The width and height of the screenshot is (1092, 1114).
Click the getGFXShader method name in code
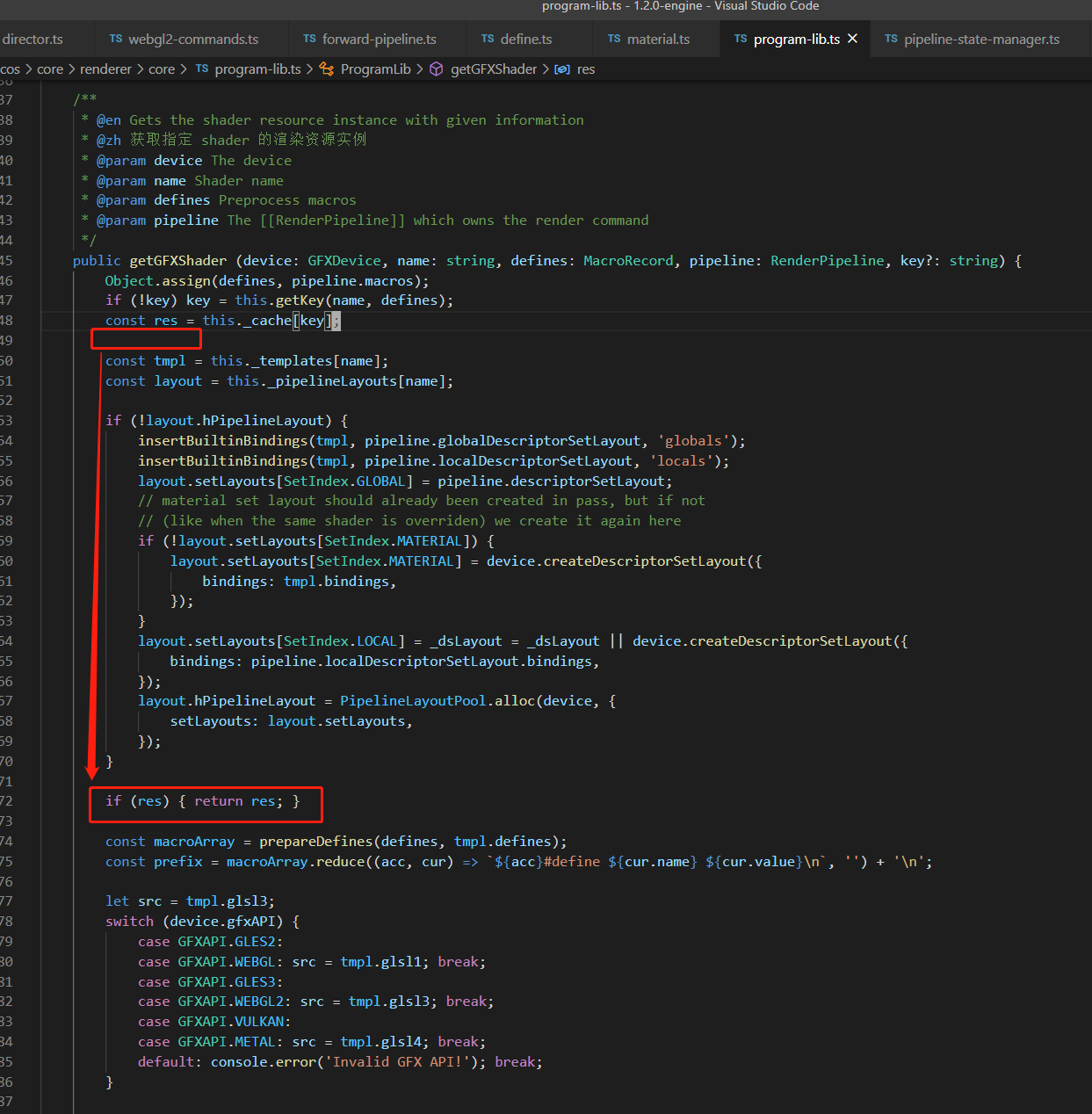pos(177,261)
